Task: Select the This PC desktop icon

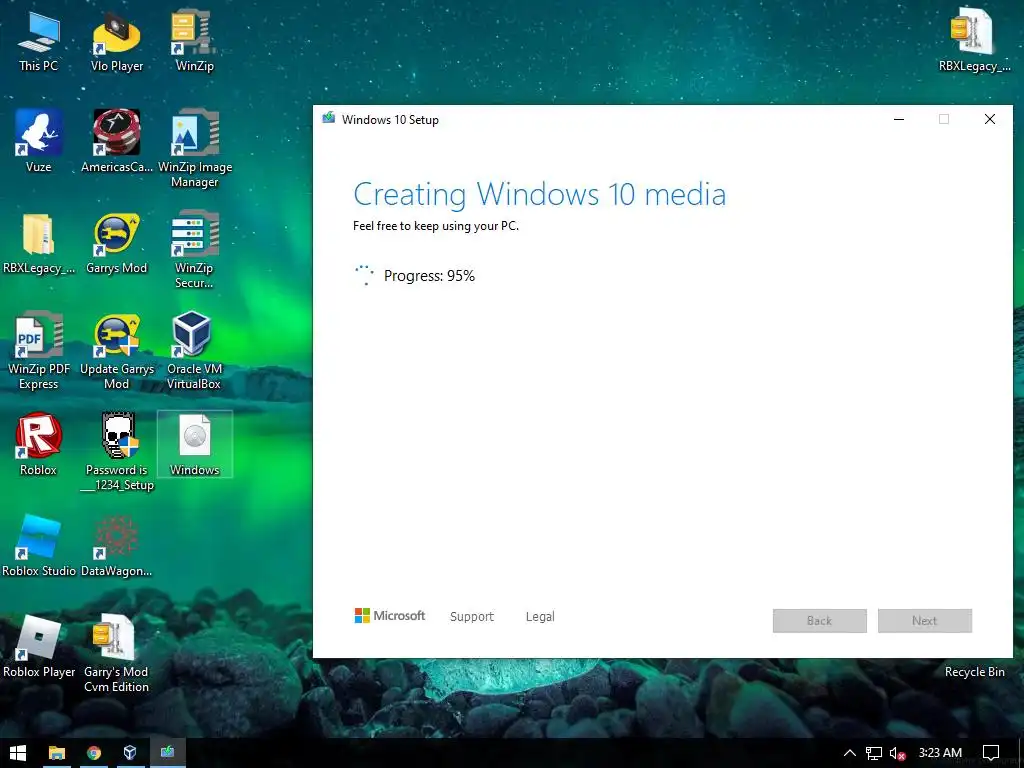Action: pyautogui.click(x=39, y=40)
